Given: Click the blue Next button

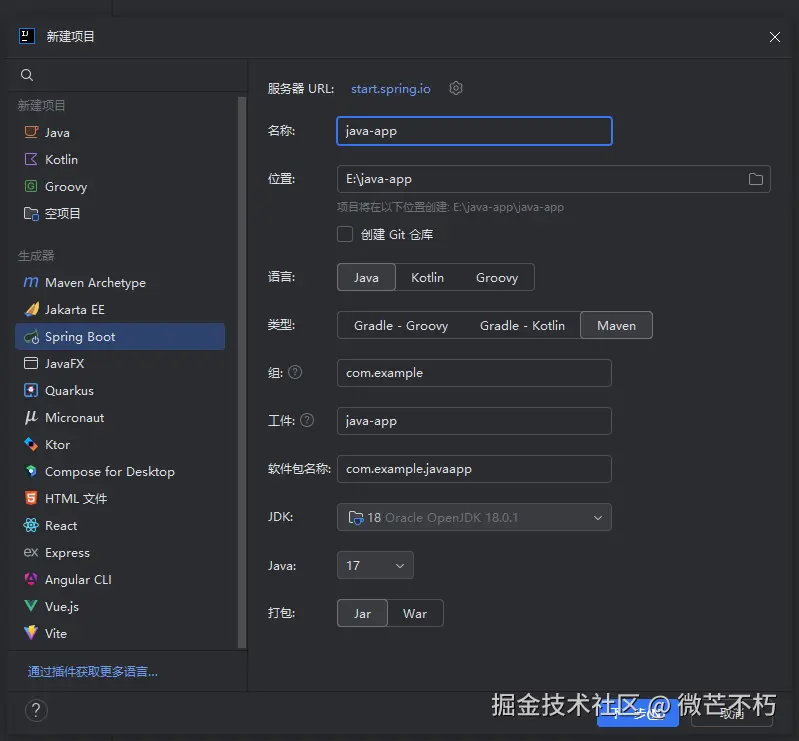Looking at the screenshot, I should (x=637, y=713).
